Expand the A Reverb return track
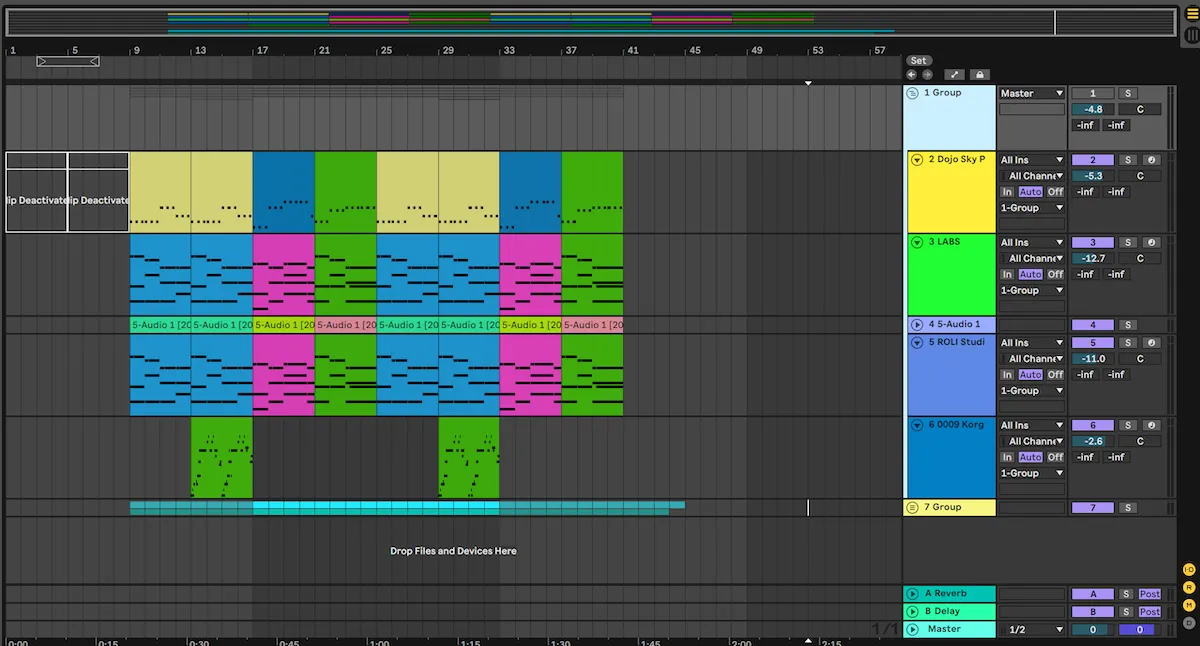Screen dimensions: 1200x646 [x=912, y=594]
